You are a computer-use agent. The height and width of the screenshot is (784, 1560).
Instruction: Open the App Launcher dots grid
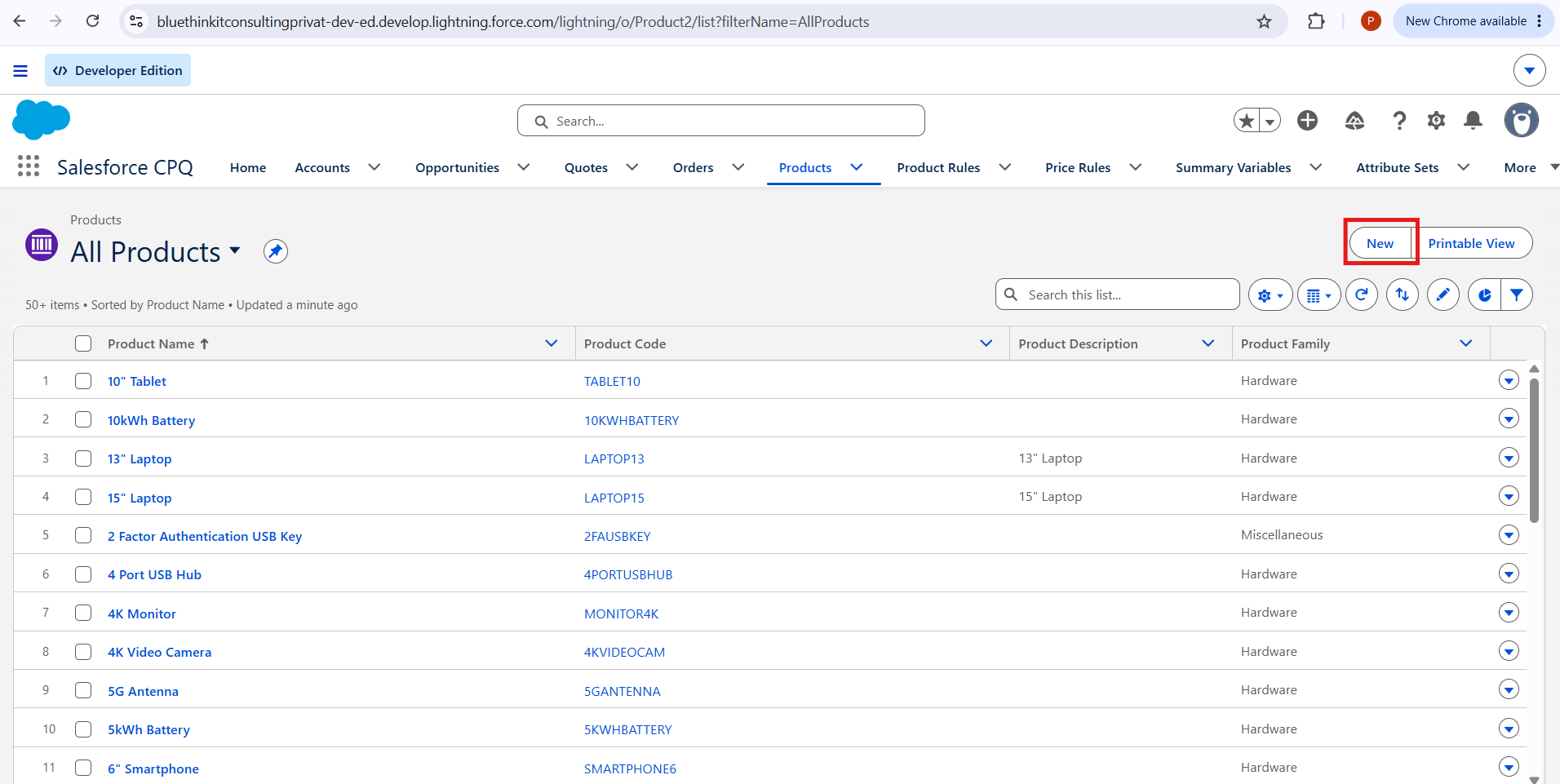[29, 166]
